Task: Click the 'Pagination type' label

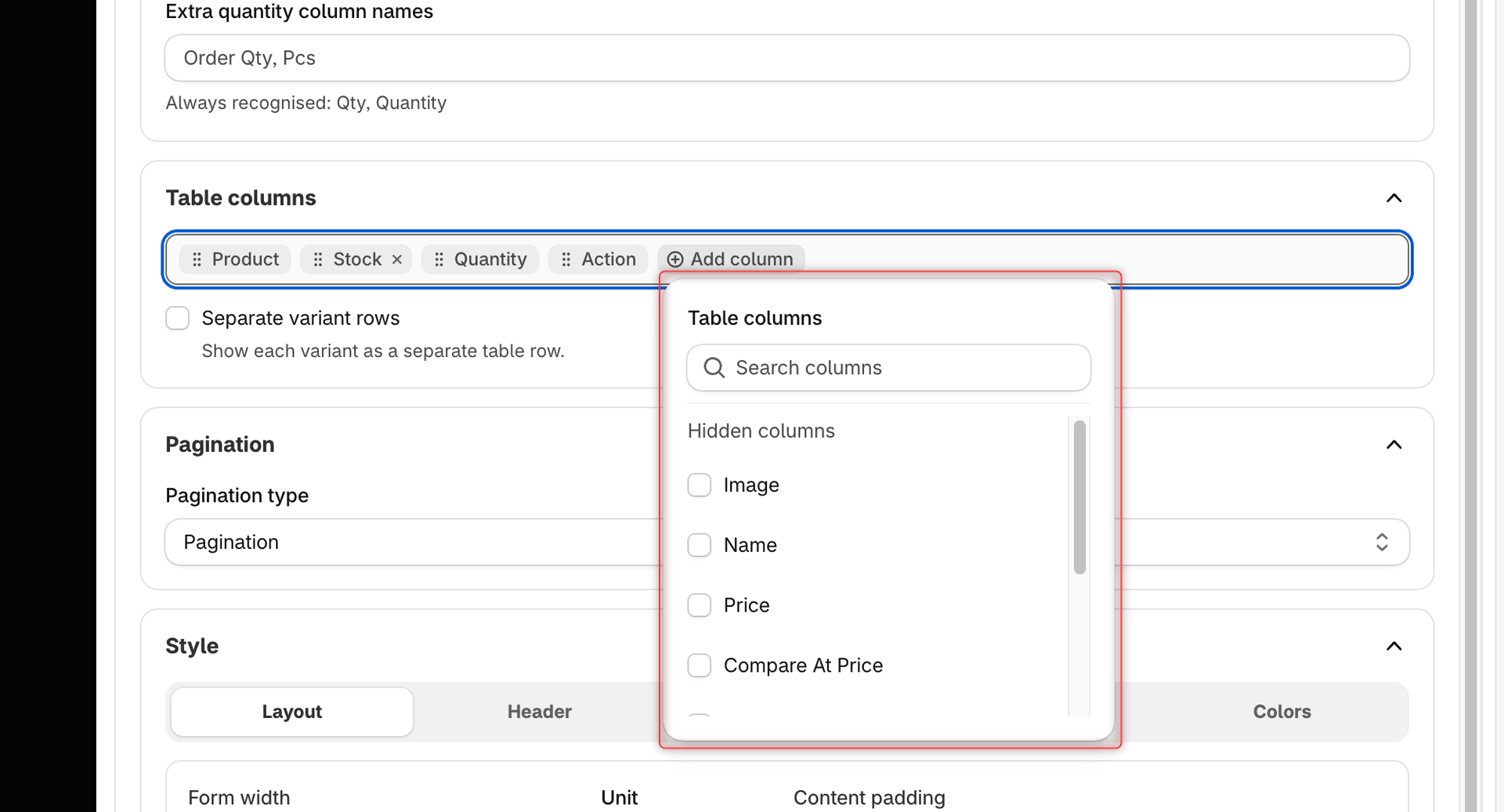Action: point(237,496)
